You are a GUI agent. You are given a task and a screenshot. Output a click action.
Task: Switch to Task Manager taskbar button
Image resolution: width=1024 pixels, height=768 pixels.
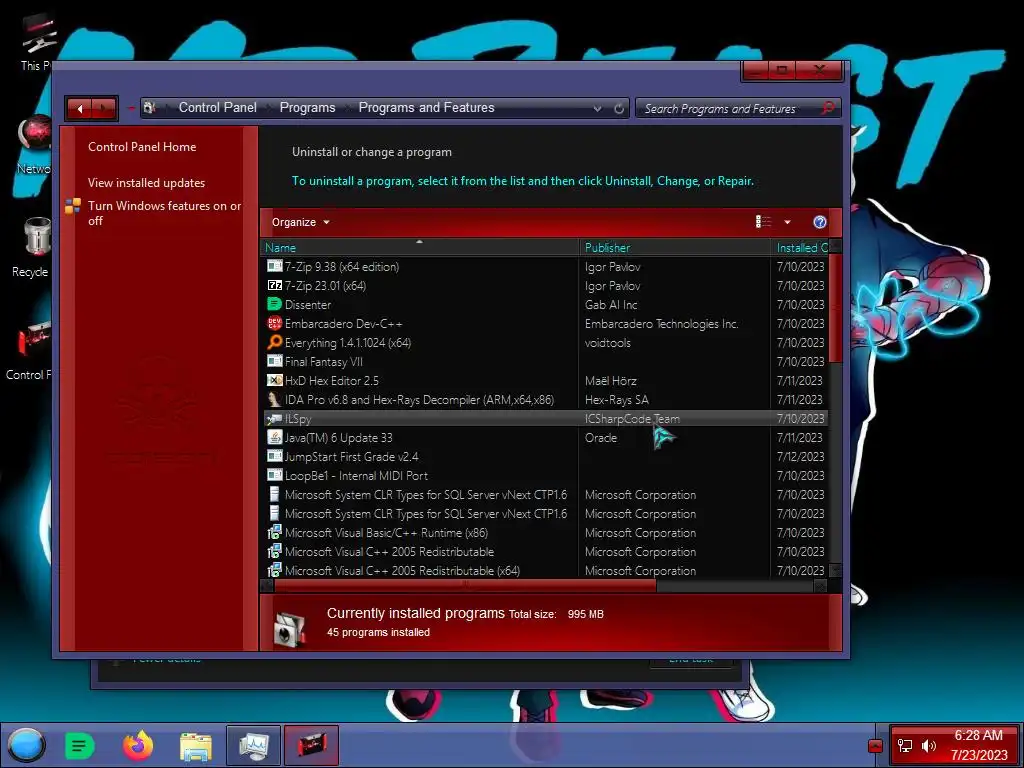253,746
